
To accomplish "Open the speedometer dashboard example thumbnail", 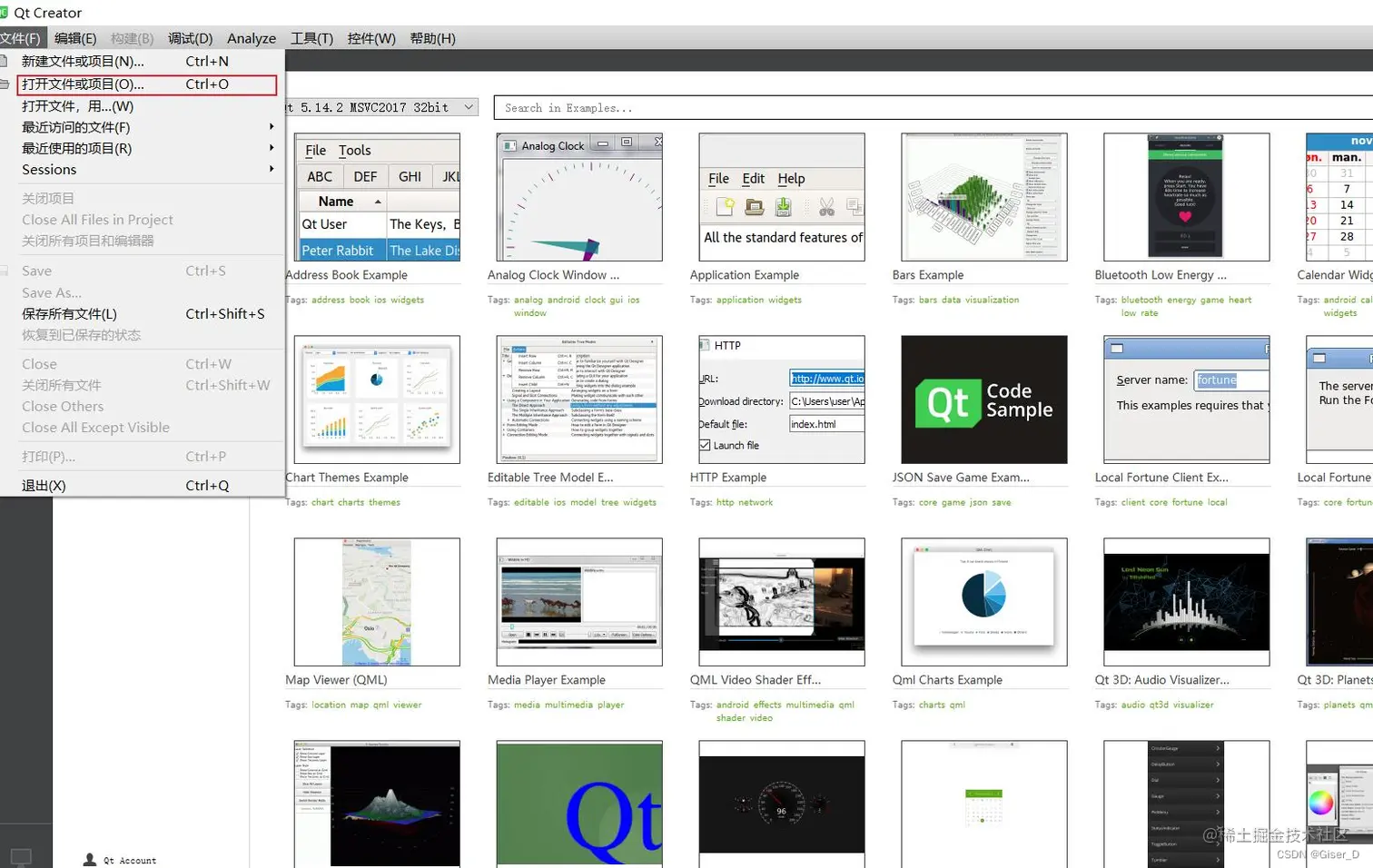I will 782,804.
